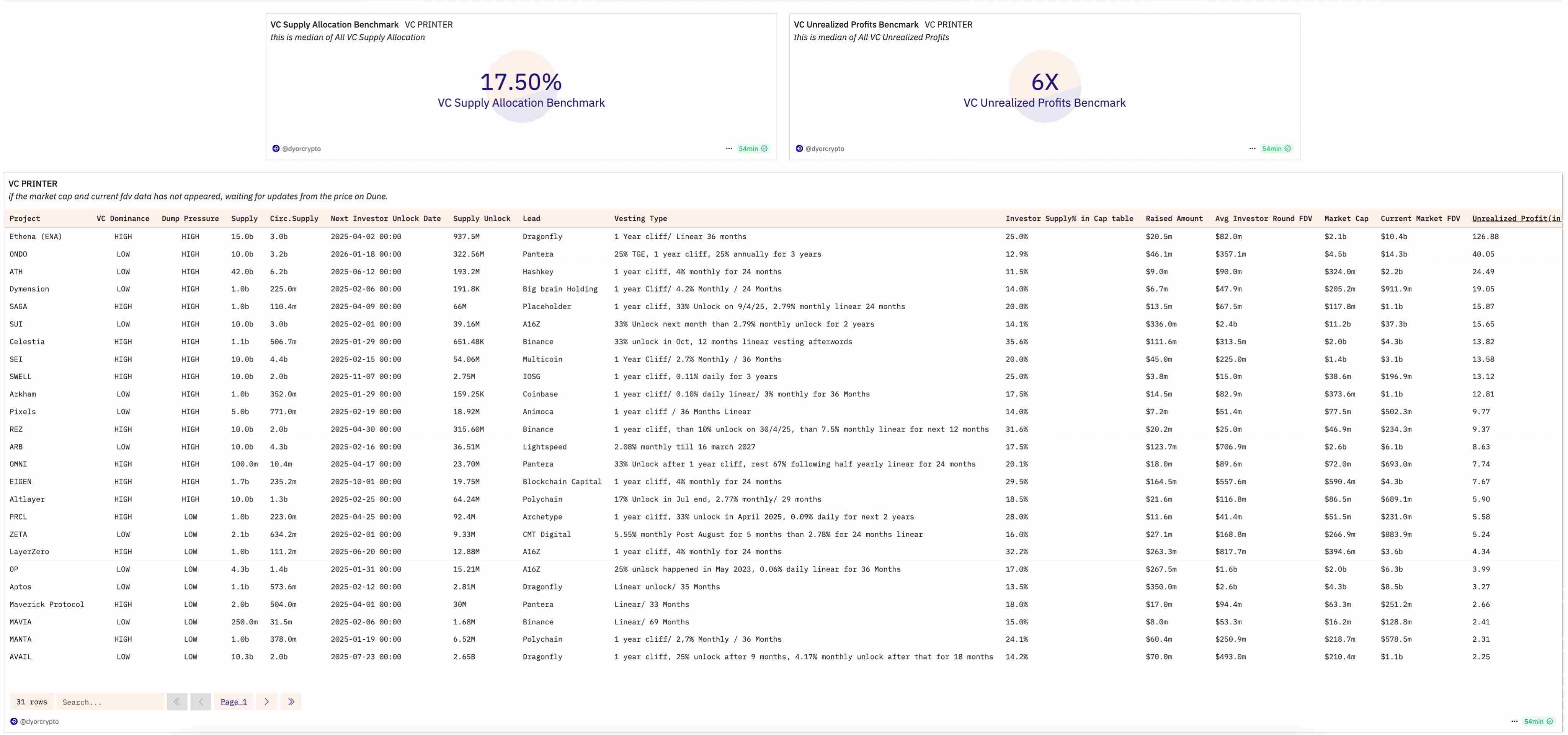Go to the previous table page
Viewport: 1568px width, 735px height.
tap(201, 702)
